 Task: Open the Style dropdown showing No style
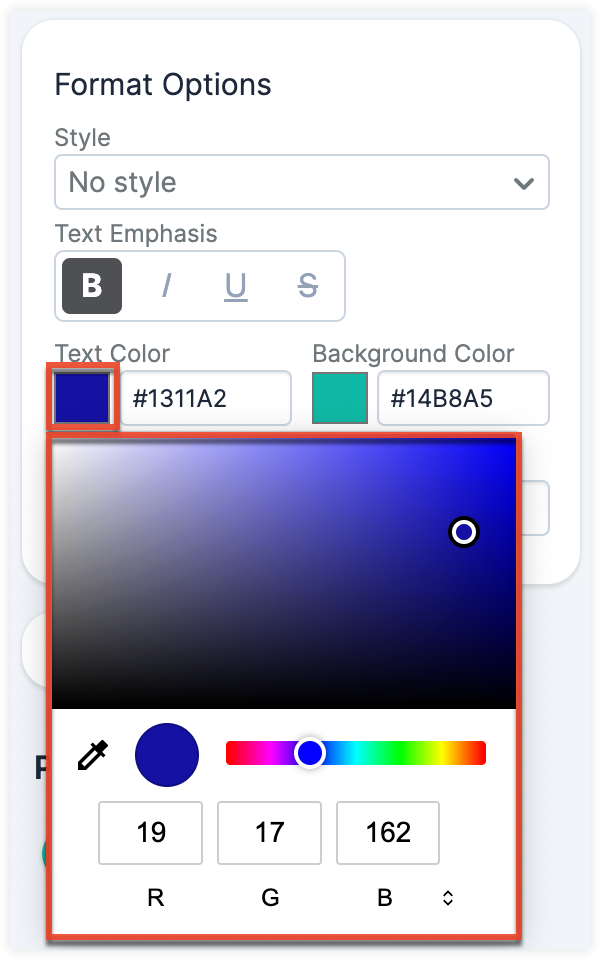pyautogui.click(x=300, y=182)
